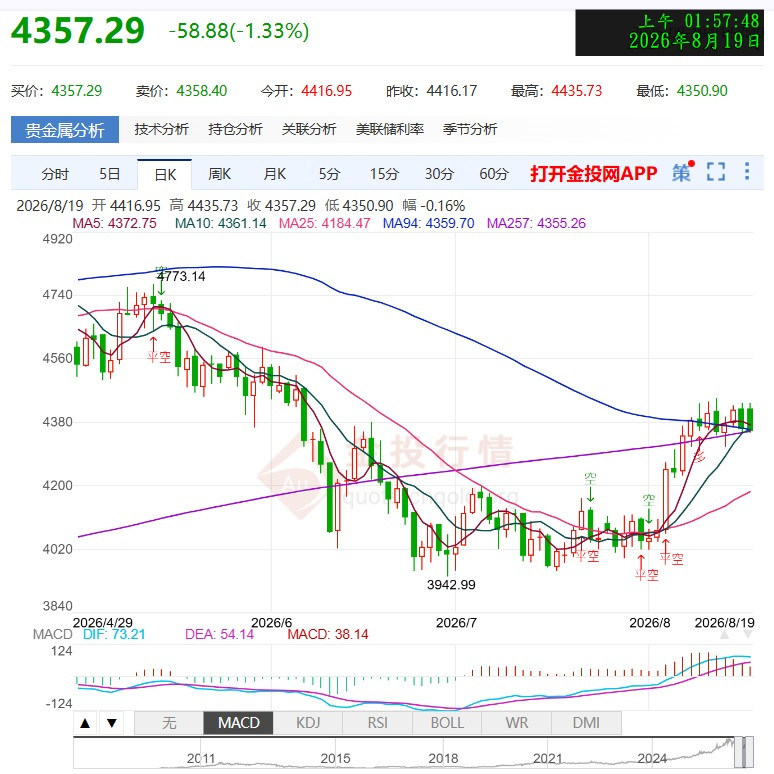Open the 美联储利率 section

[390, 129]
